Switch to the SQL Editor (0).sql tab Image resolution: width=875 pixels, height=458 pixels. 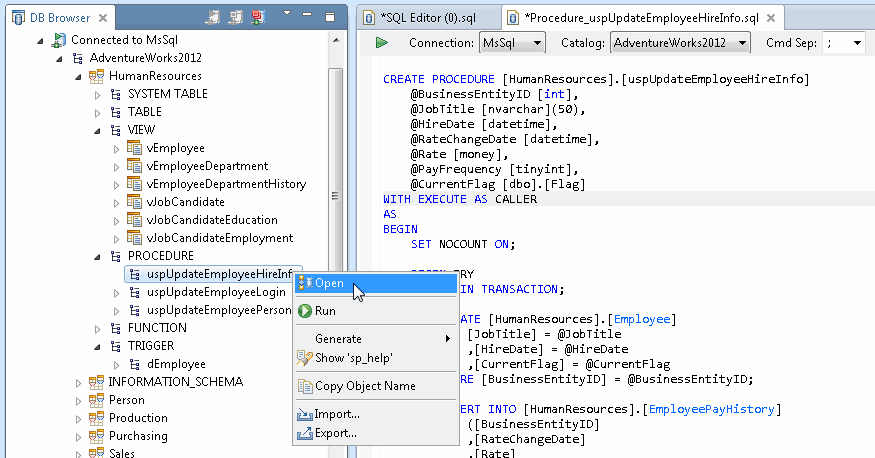tap(430, 17)
